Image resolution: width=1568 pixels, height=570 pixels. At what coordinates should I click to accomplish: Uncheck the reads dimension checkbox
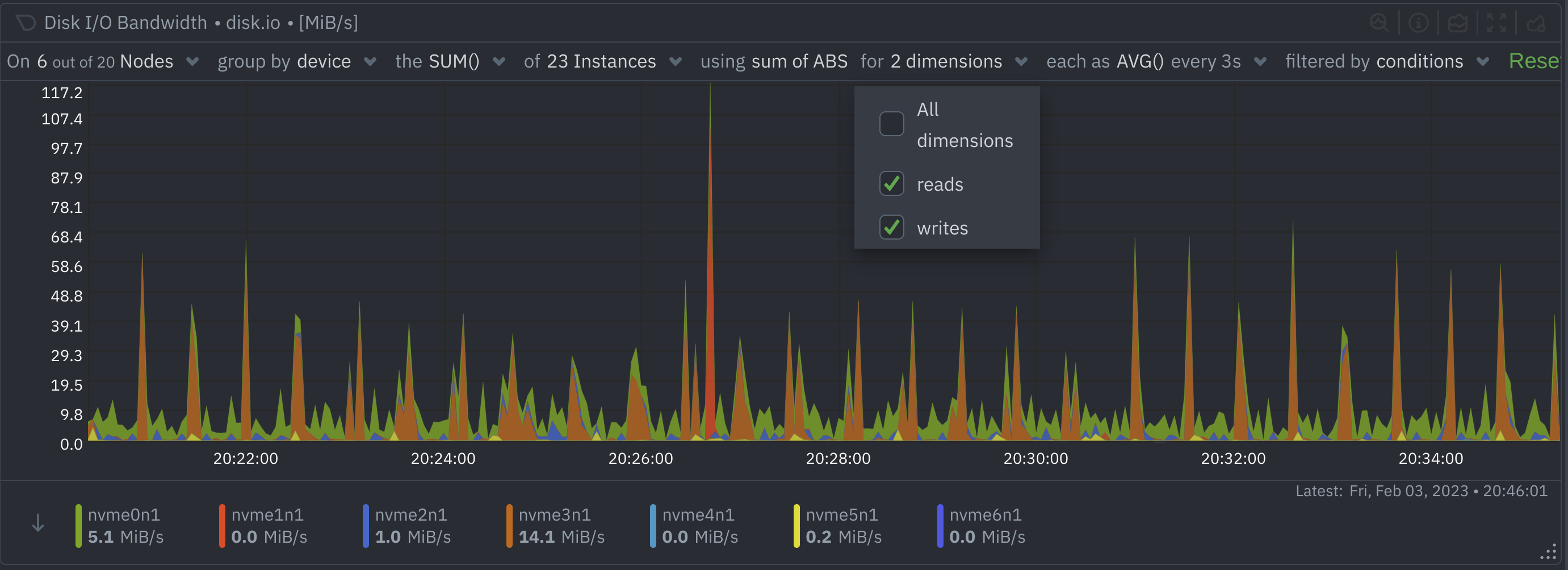pos(891,184)
